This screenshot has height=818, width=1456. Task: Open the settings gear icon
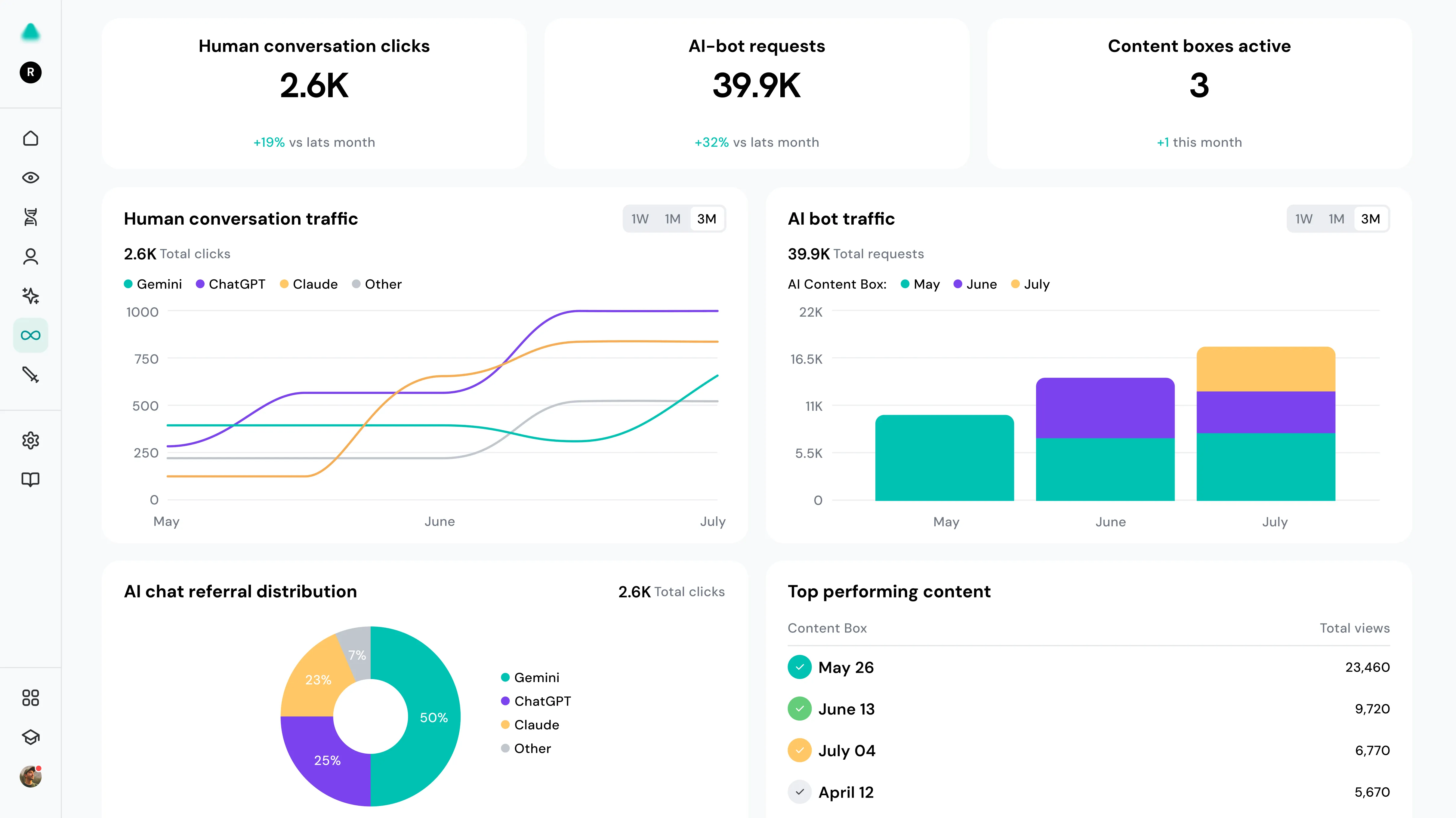(x=30, y=441)
